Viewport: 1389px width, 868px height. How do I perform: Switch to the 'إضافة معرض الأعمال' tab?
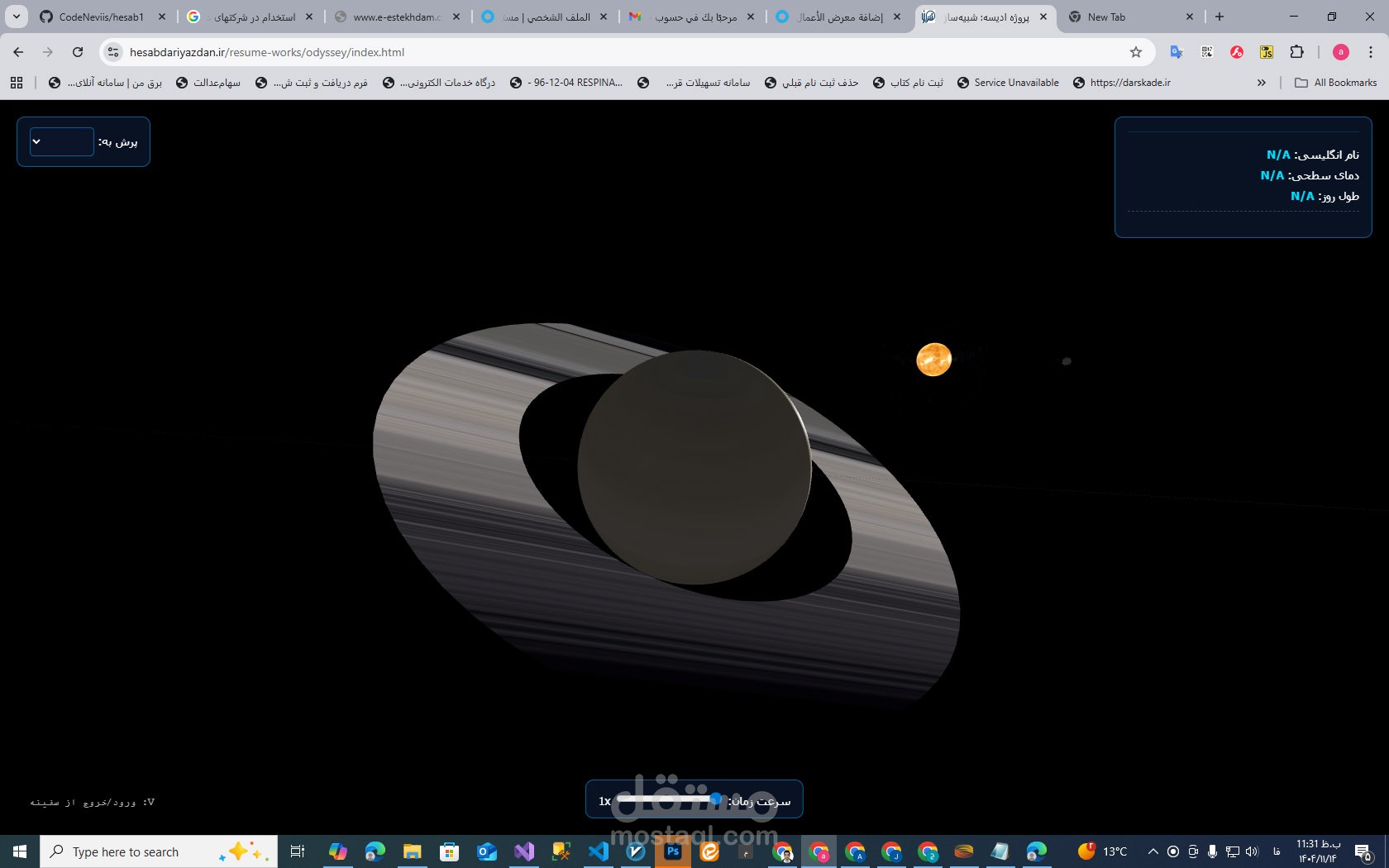click(839, 17)
